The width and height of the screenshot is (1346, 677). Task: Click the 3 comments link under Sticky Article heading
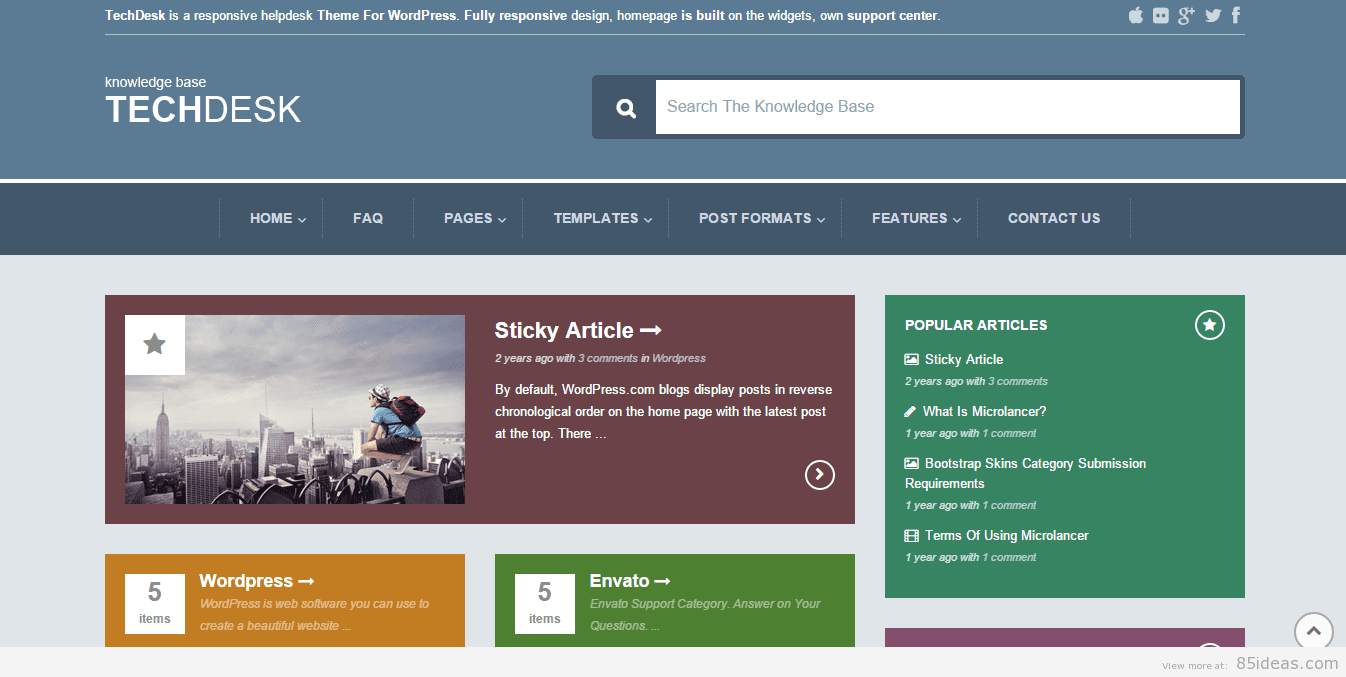[607, 358]
